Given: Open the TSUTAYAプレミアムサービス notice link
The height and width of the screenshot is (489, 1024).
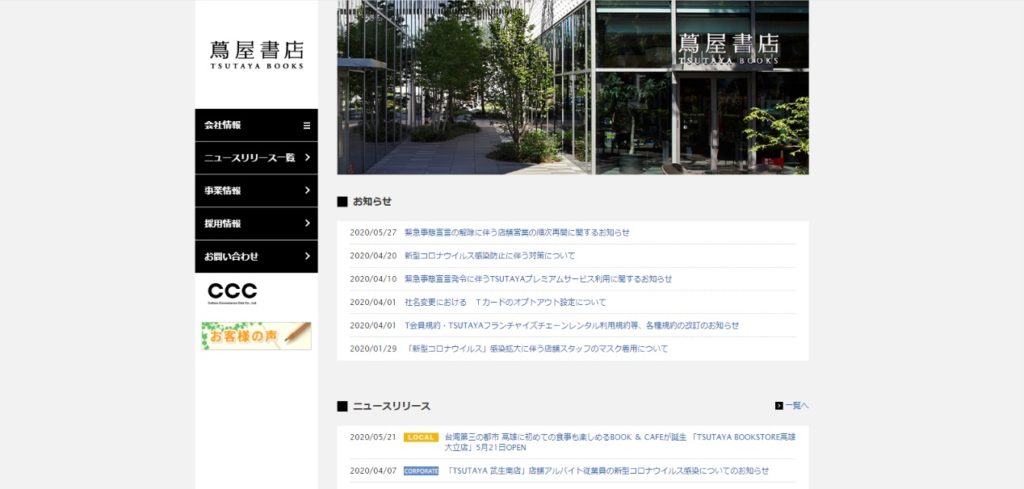Looking at the screenshot, I should click(538, 279).
